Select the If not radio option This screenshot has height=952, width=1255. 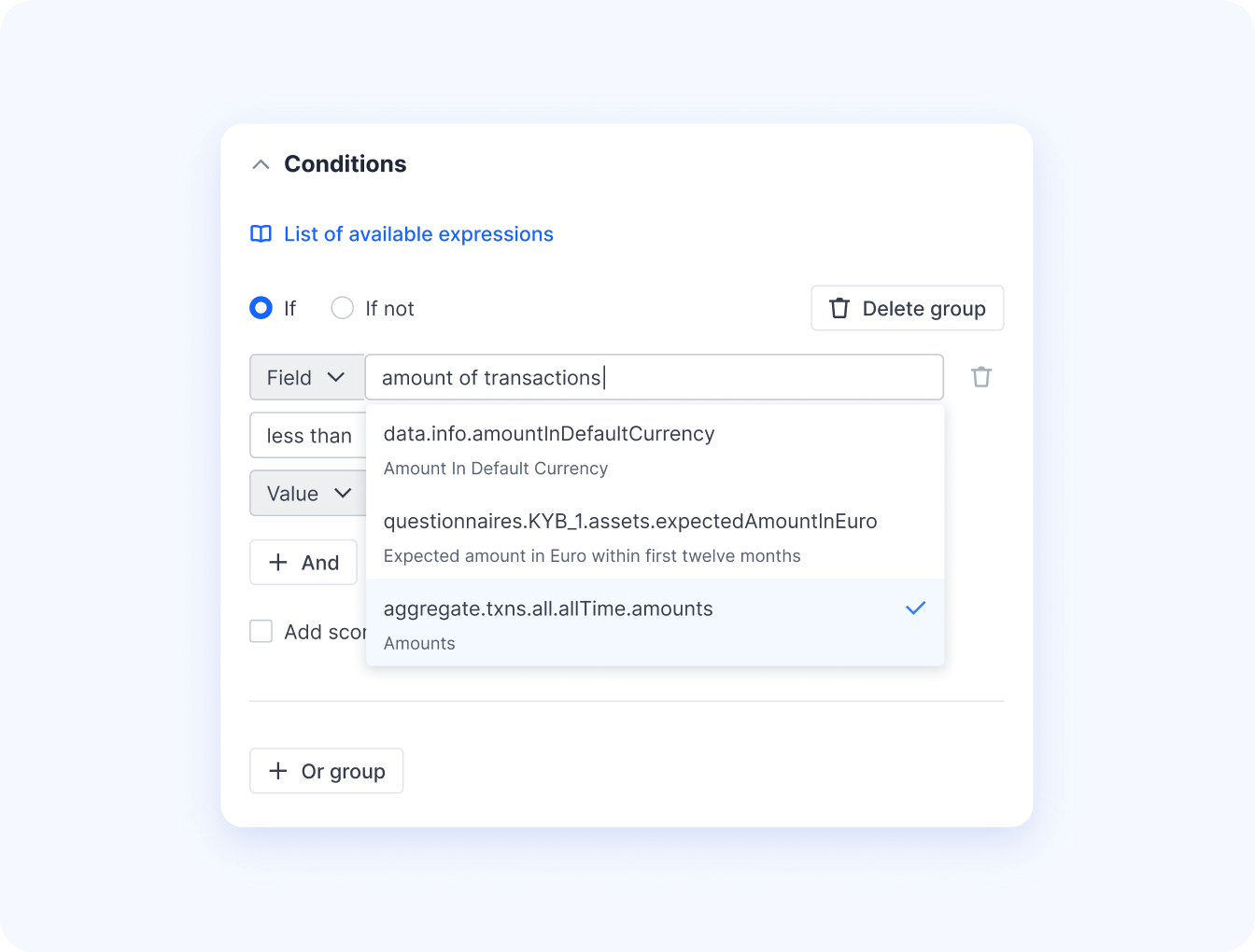pyautogui.click(x=343, y=308)
